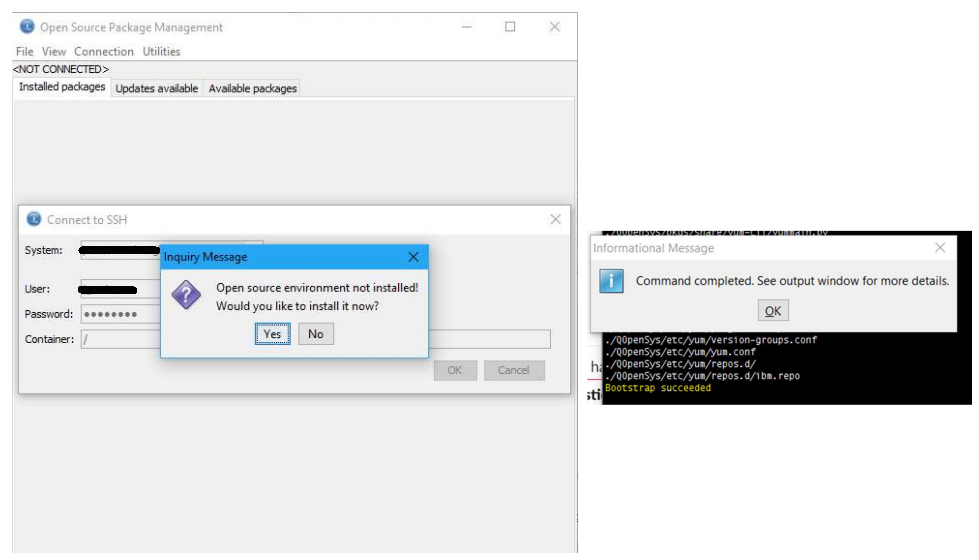Close the Connect to SSH dialog
The width and height of the screenshot is (979, 560).
click(x=555, y=219)
